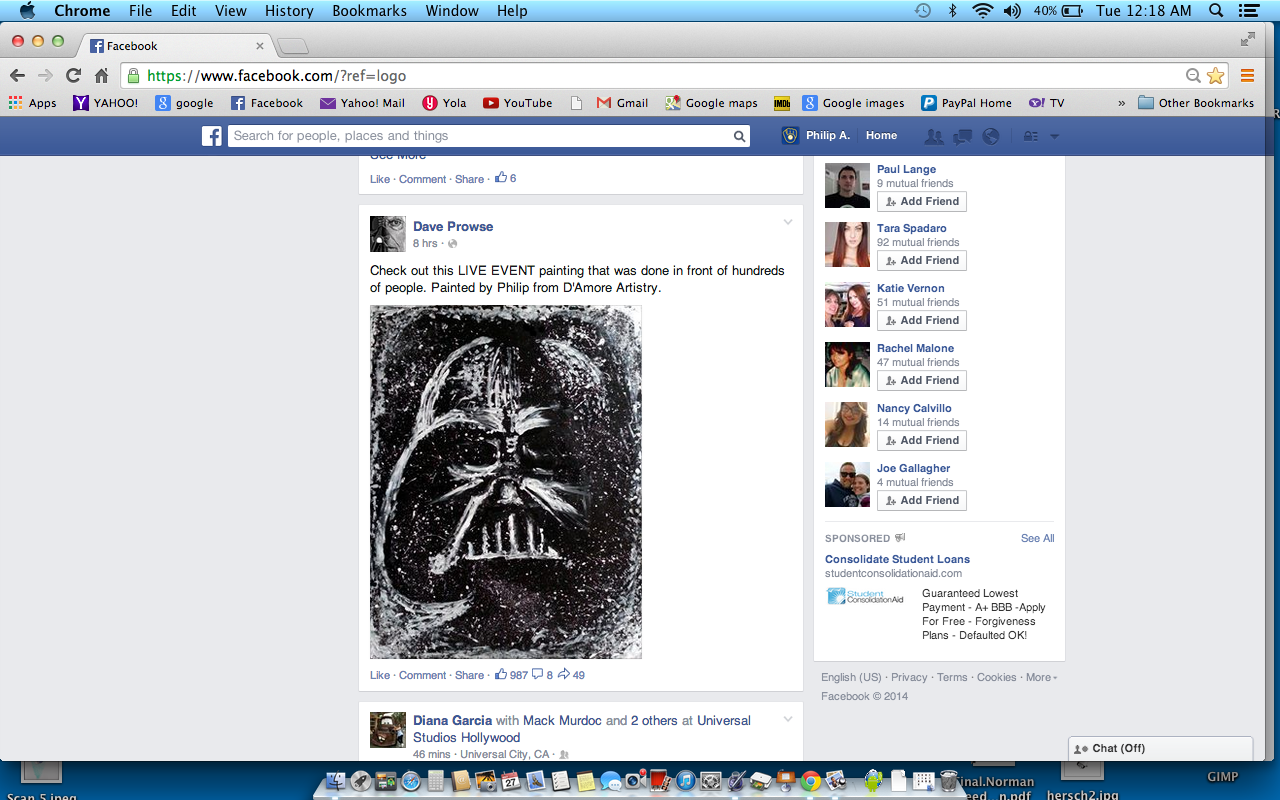The width and height of the screenshot is (1280, 800).
Task: Open the notifications globe icon
Action: point(991,136)
